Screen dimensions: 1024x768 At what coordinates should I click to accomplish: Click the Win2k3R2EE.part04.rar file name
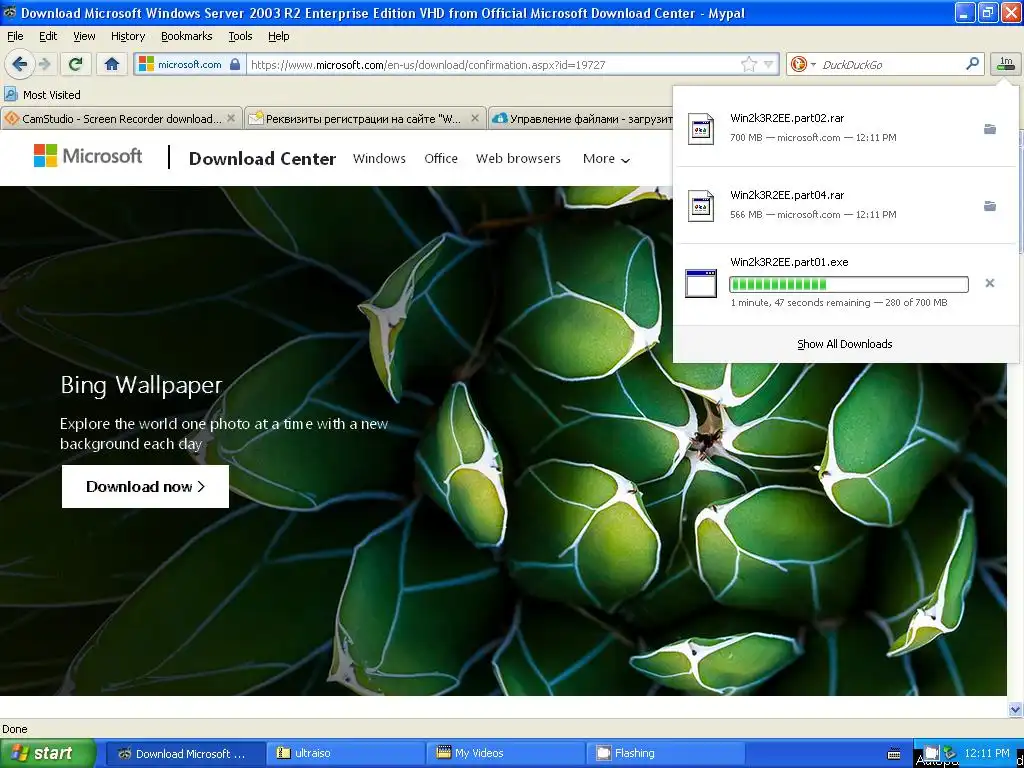pos(787,195)
